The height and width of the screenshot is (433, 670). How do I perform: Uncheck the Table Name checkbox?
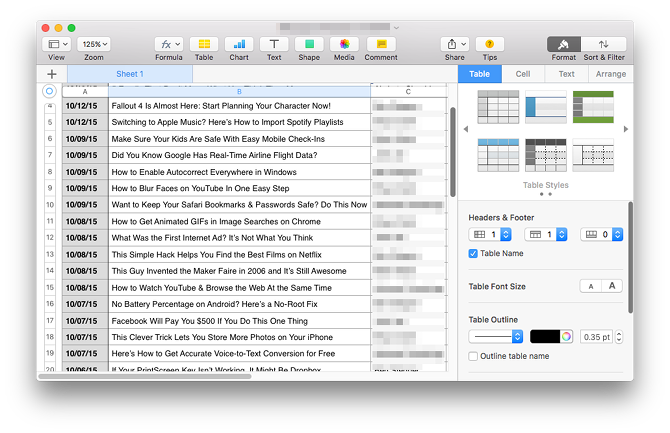click(474, 254)
